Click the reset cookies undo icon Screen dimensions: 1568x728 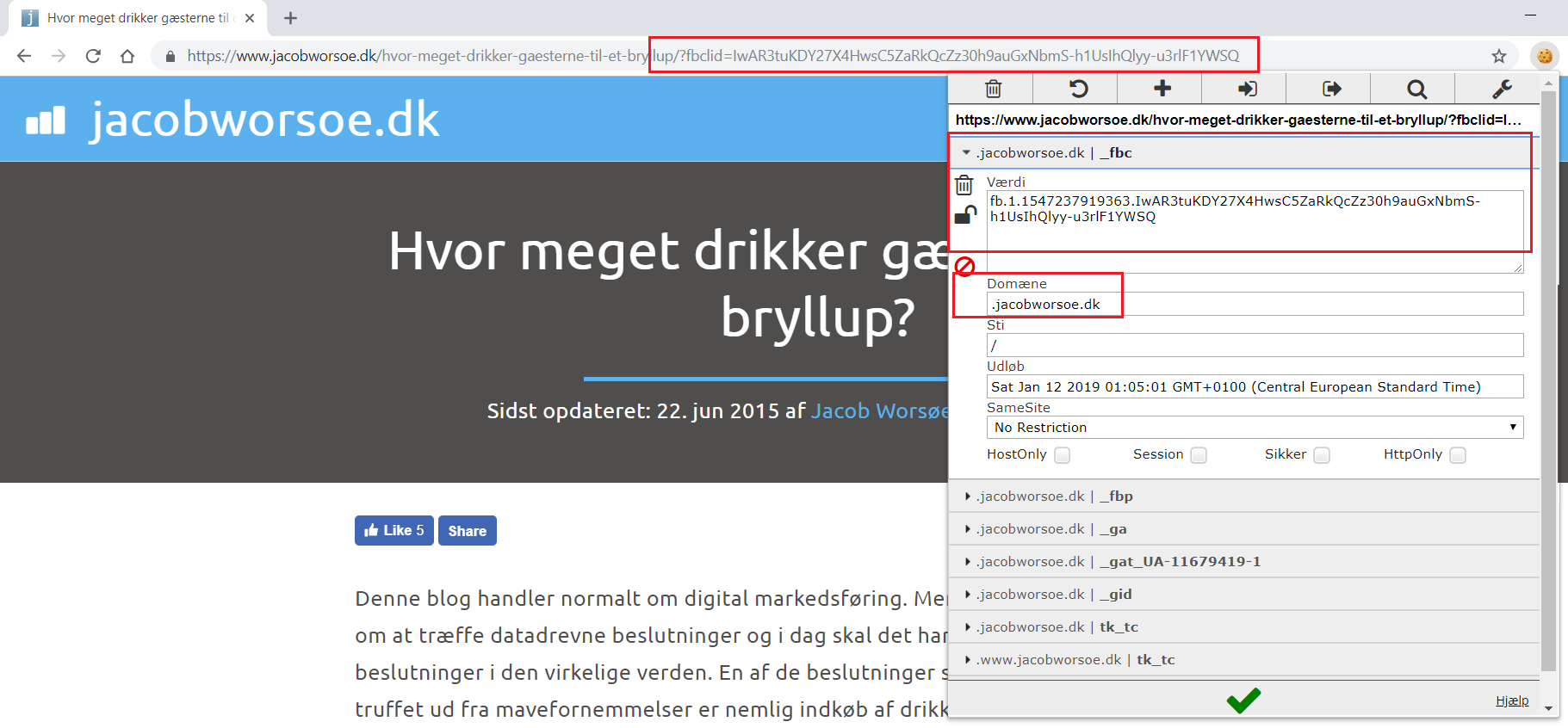point(1078,89)
